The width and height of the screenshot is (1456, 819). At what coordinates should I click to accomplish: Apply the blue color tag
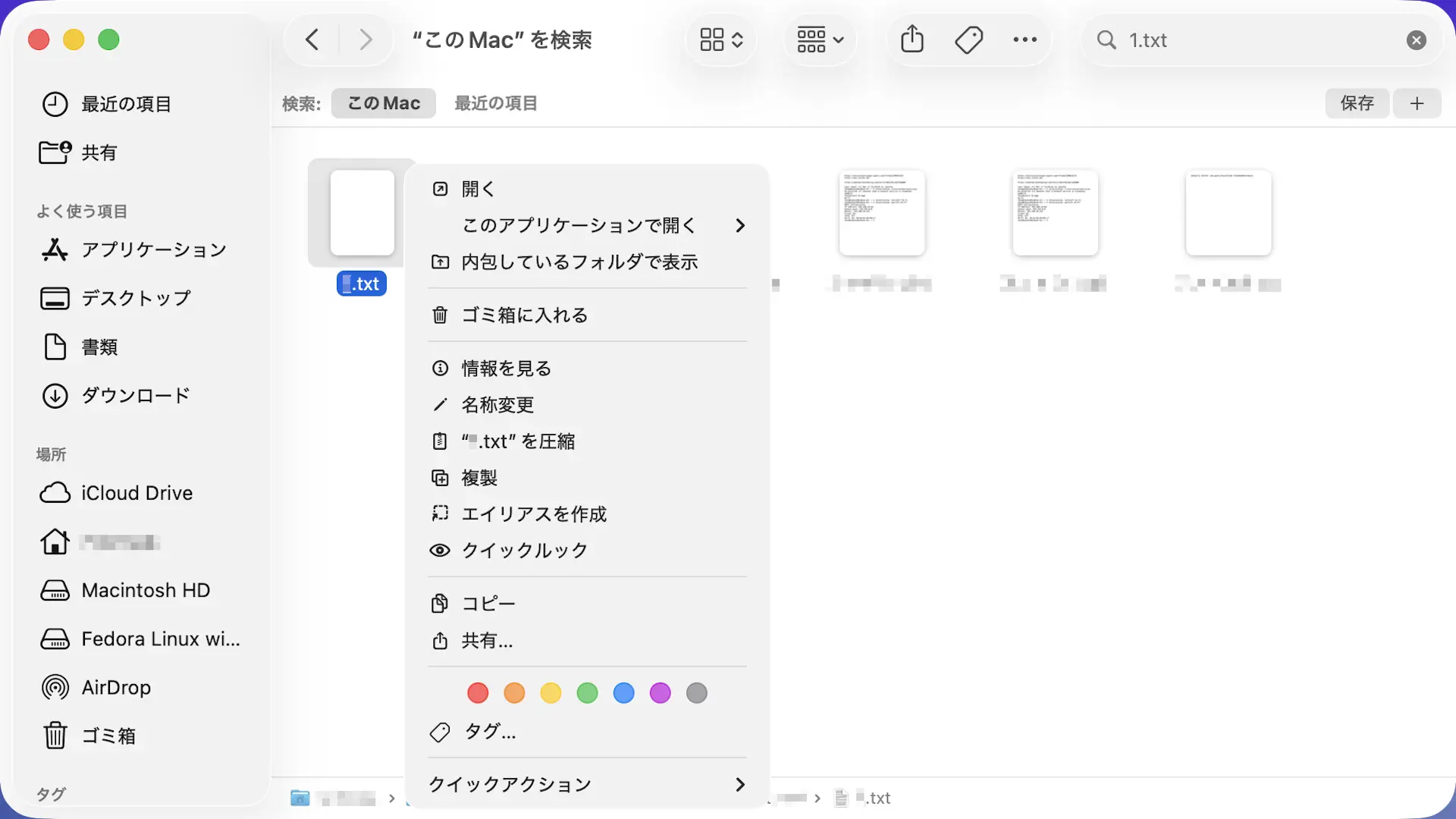pyautogui.click(x=623, y=693)
